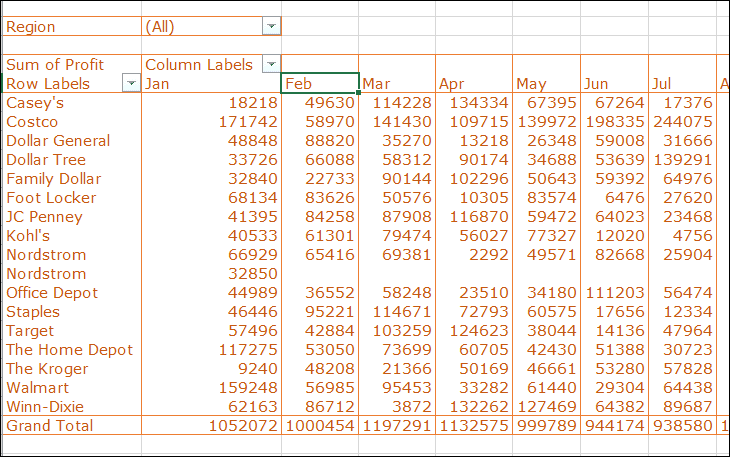This screenshot has height=457, width=730.
Task: Select the Foot Locker row label
Action: (x=72, y=198)
